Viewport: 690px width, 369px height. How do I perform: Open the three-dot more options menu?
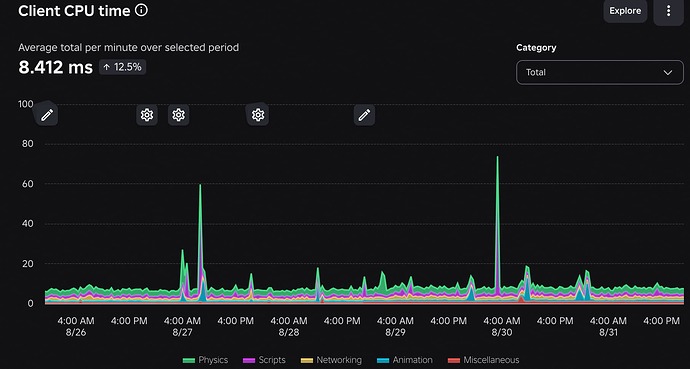tap(668, 11)
